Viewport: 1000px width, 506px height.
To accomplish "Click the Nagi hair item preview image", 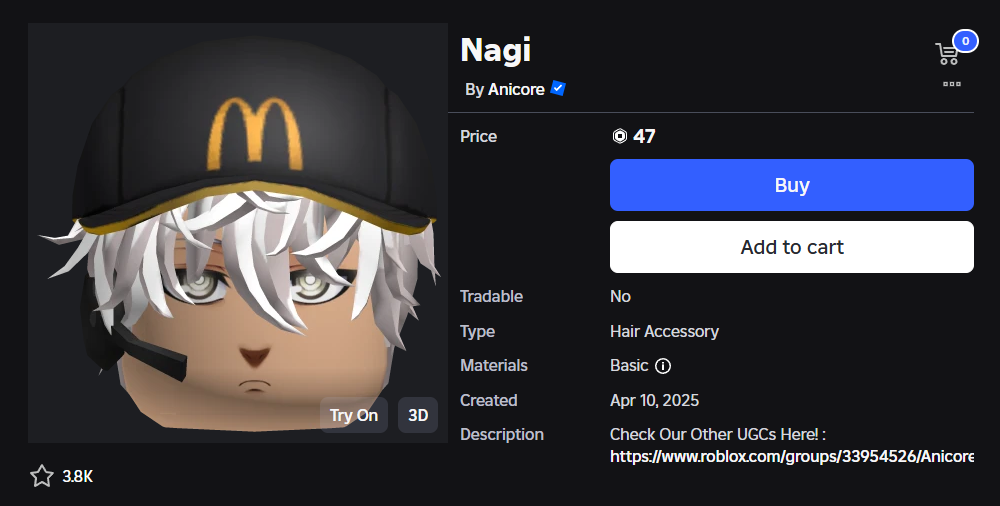I will click(238, 233).
